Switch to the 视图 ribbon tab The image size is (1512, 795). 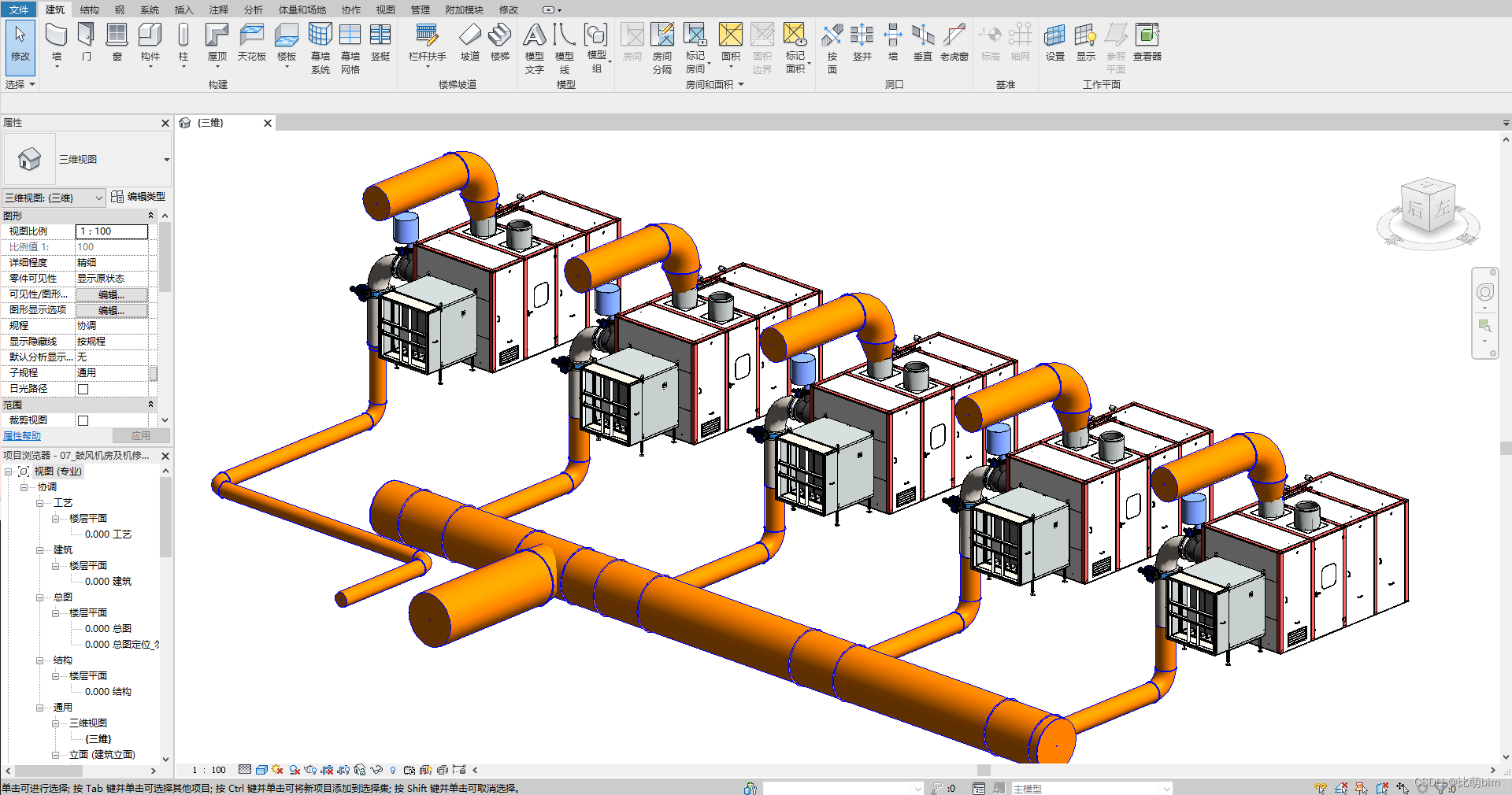[386, 9]
